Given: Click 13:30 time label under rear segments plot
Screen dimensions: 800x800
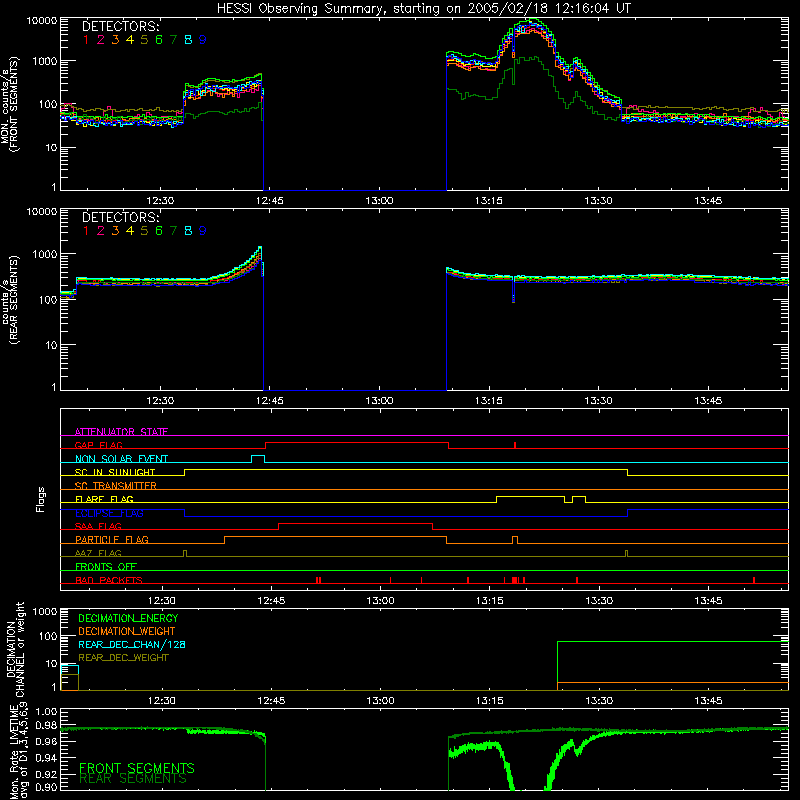Looking at the screenshot, I should [x=598, y=401].
